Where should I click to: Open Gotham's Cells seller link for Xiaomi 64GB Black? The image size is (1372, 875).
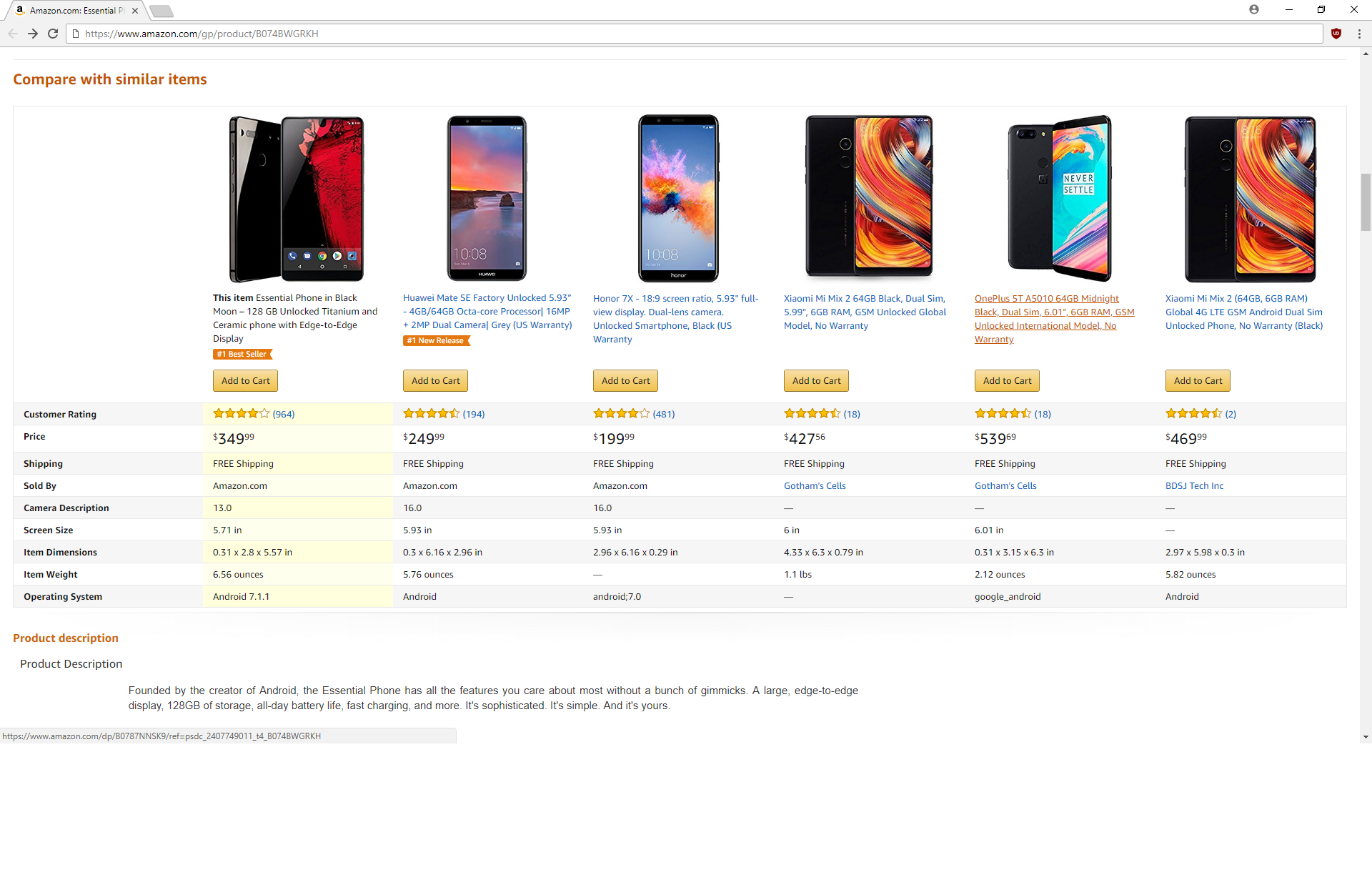[815, 486]
